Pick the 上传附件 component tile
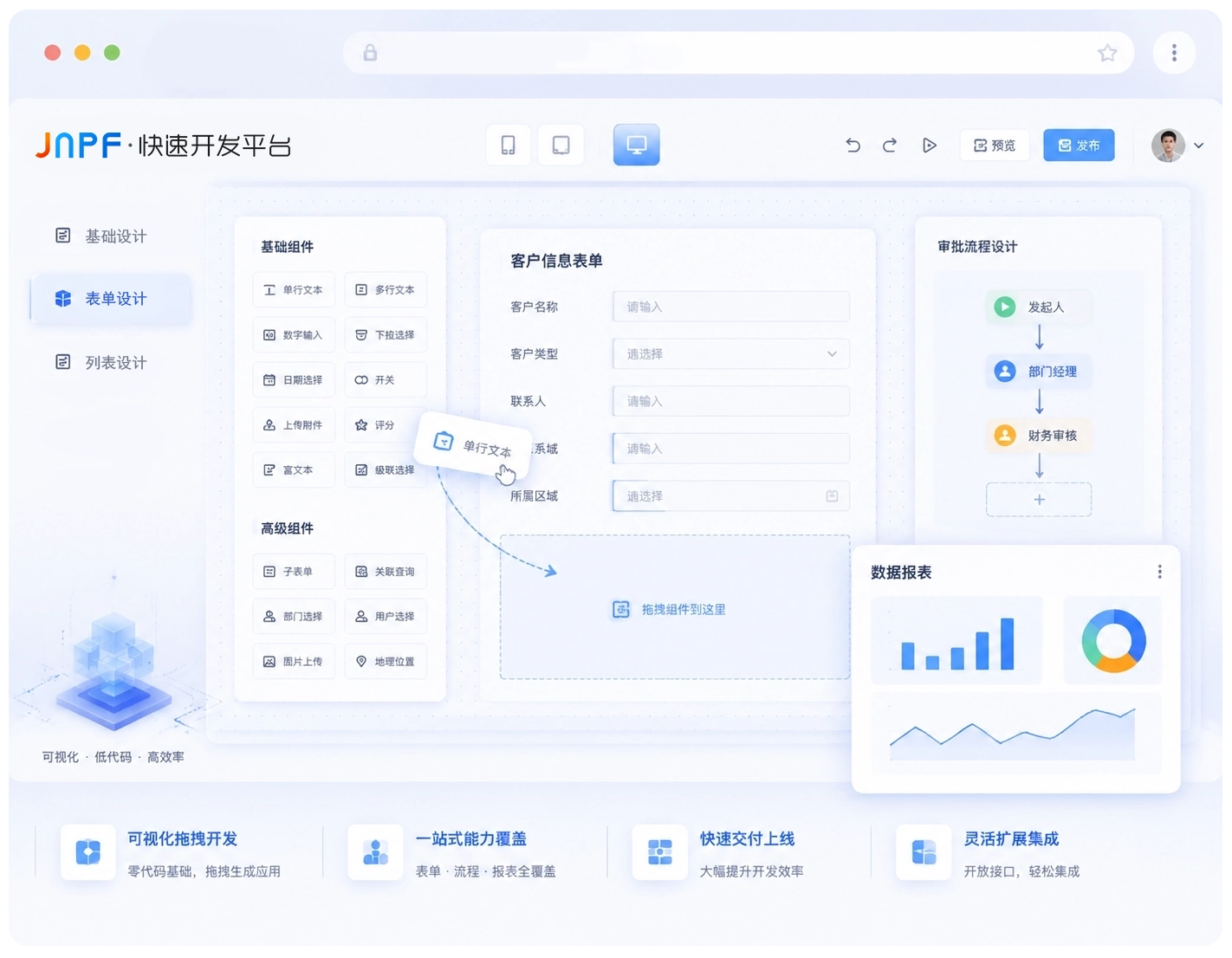This screenshot has width=1232, height=958. pos(294,425)
